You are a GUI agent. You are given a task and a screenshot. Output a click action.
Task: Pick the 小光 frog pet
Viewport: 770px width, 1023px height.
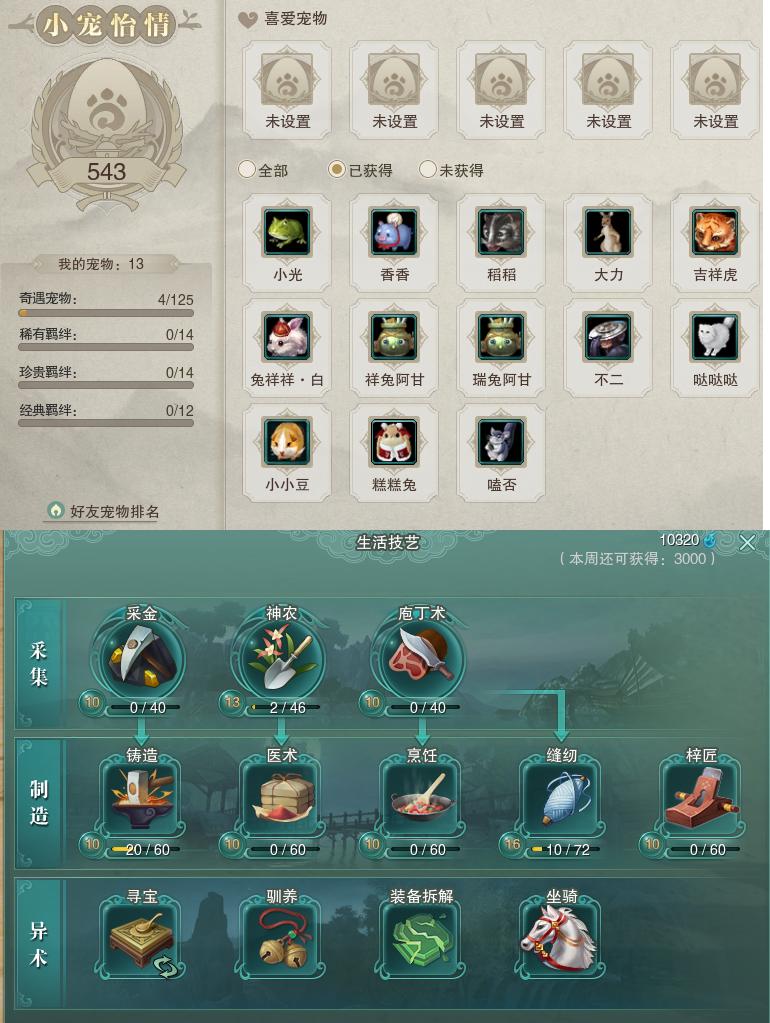[287, 242]
